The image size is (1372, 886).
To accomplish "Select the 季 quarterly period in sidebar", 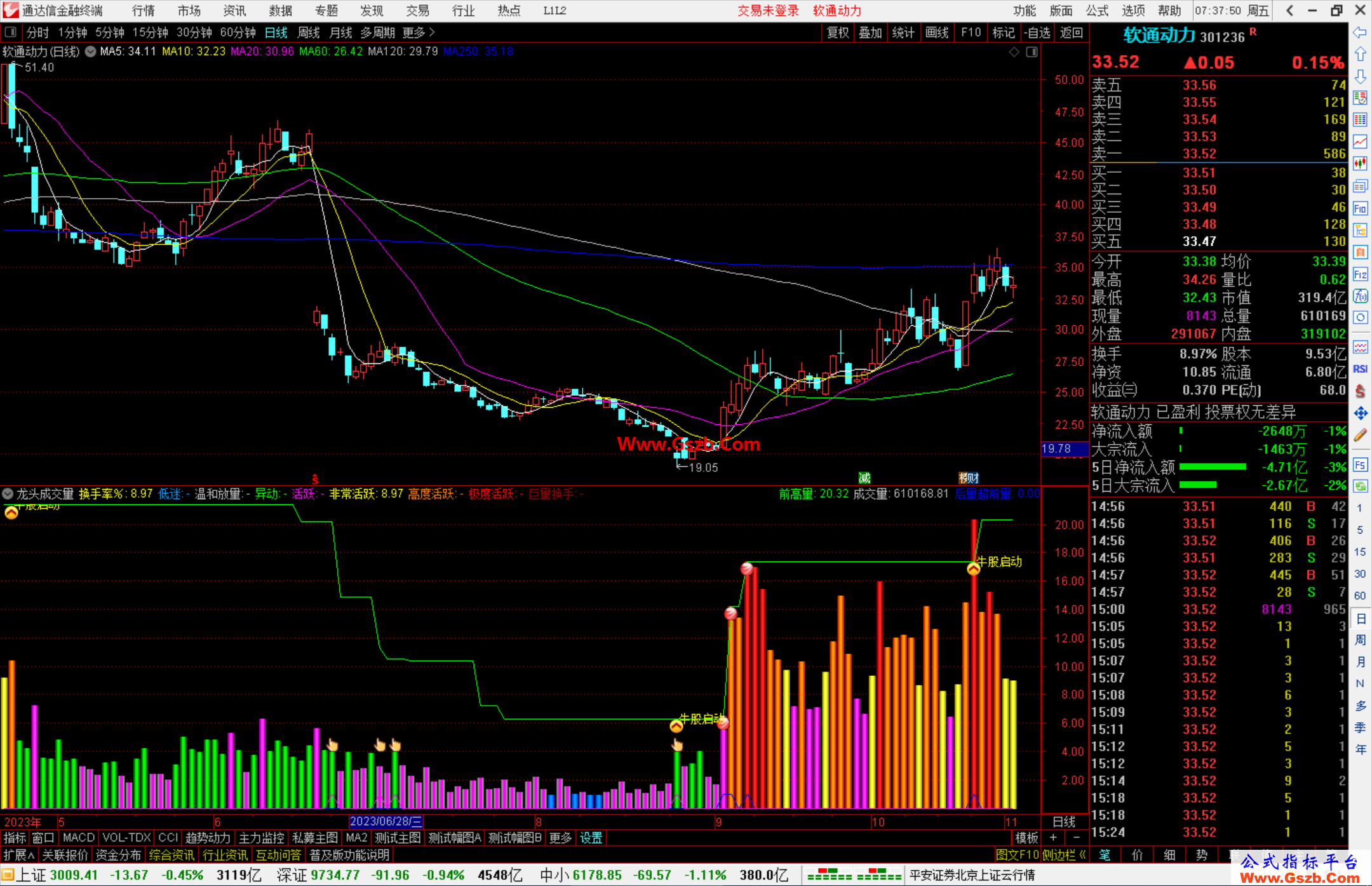I will (x=1360, y=728).
